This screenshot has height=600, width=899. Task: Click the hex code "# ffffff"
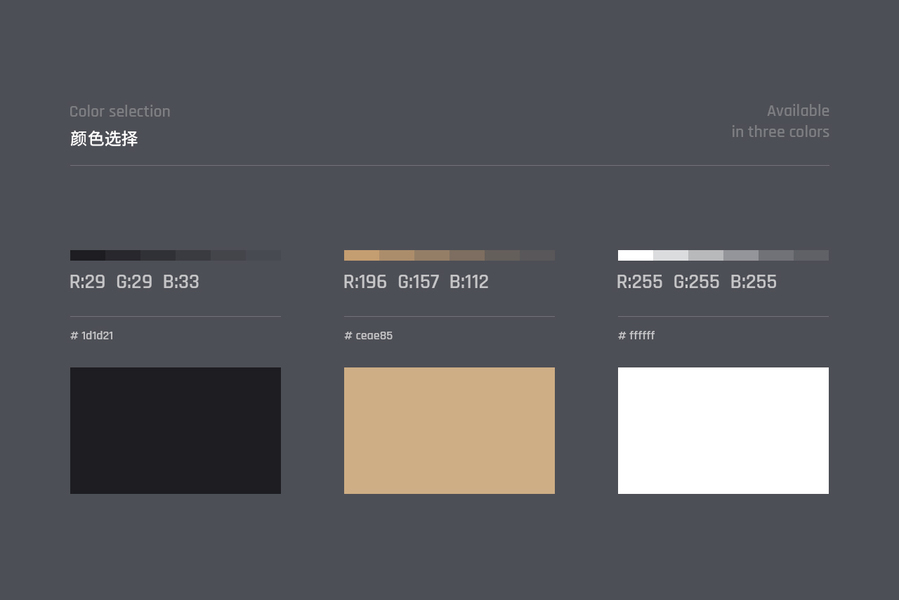tap(636, 335)
